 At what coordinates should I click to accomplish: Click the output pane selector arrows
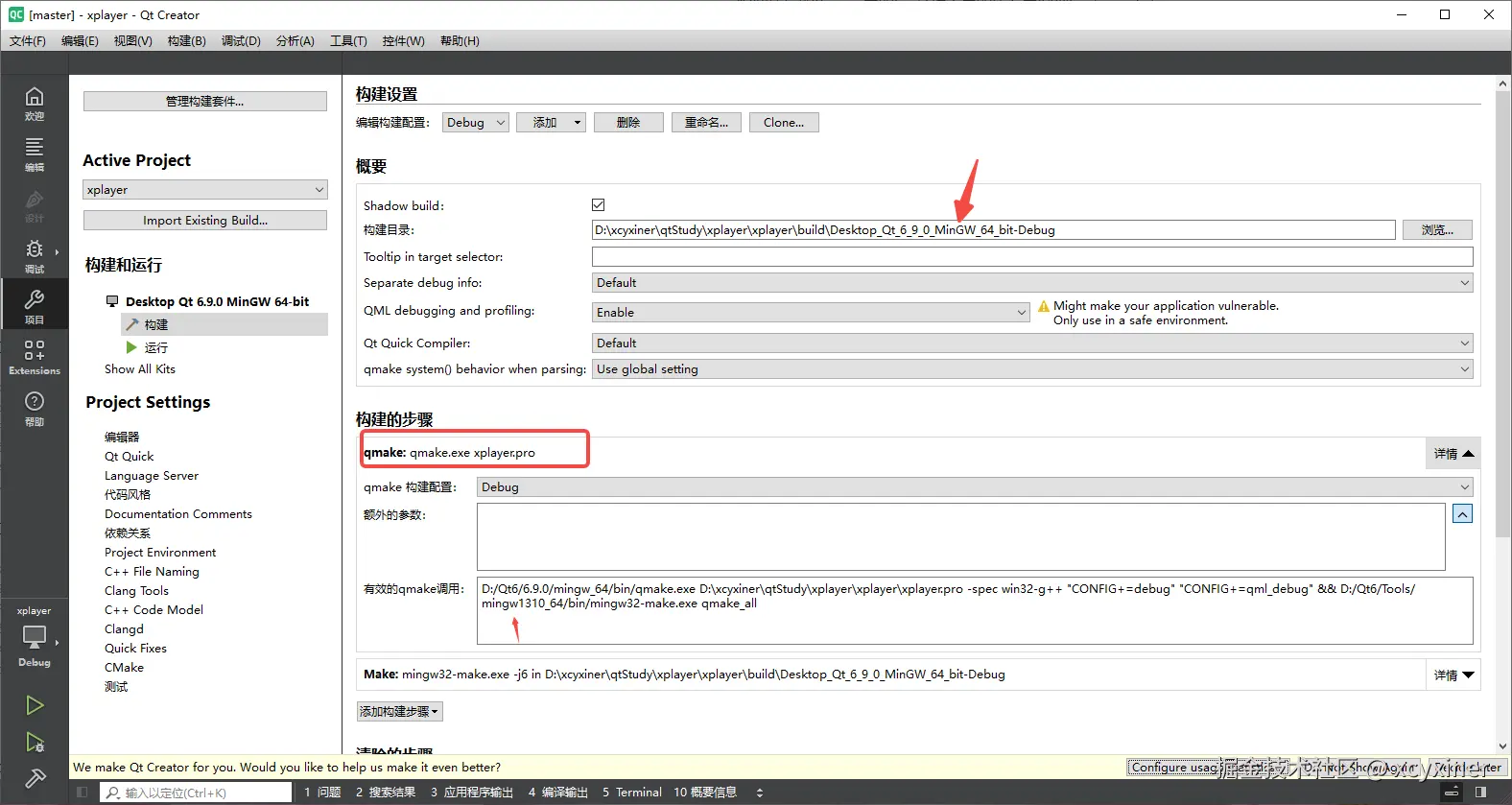[760, 793]
